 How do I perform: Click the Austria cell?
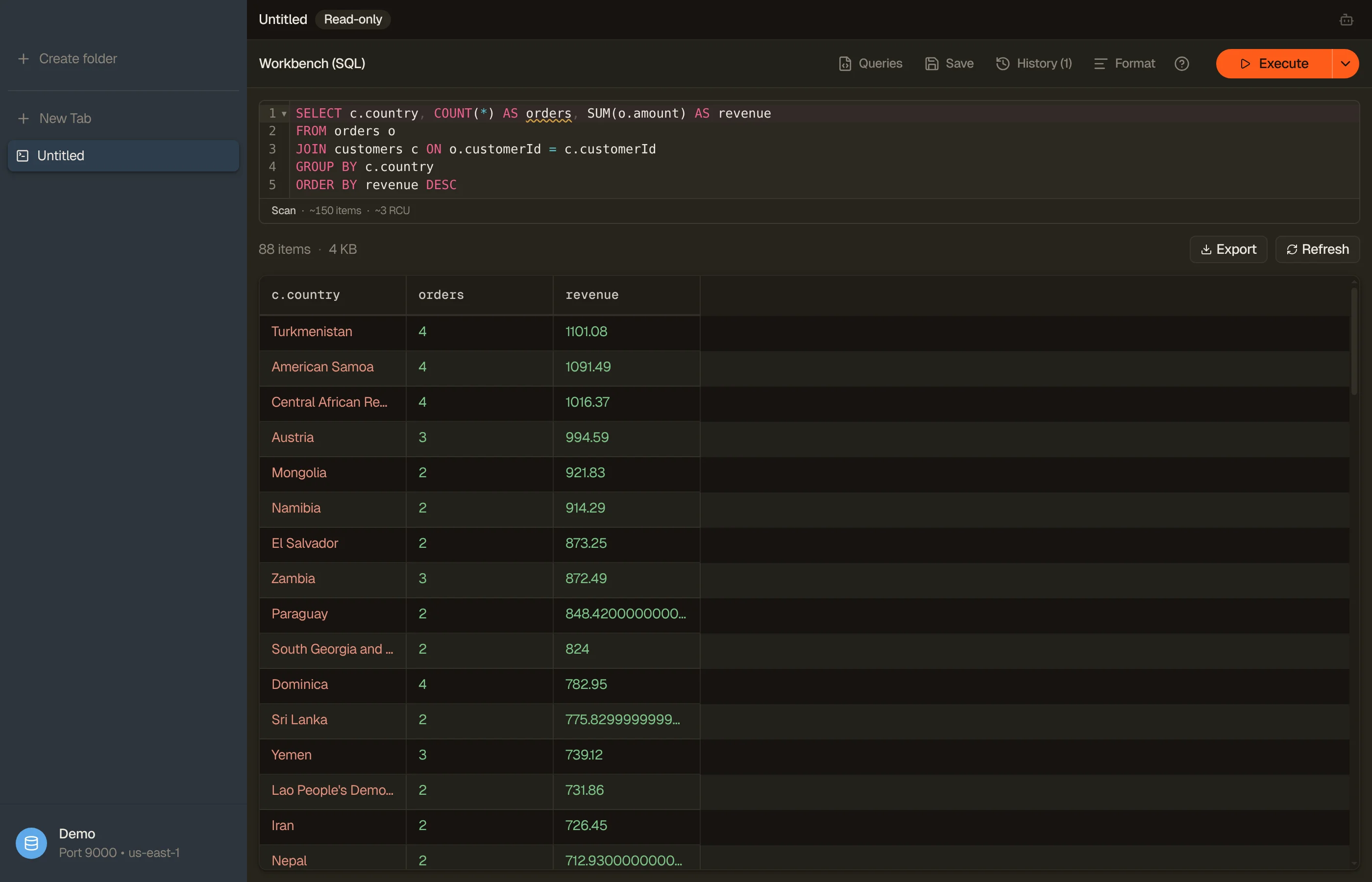[x=333, y=438]
